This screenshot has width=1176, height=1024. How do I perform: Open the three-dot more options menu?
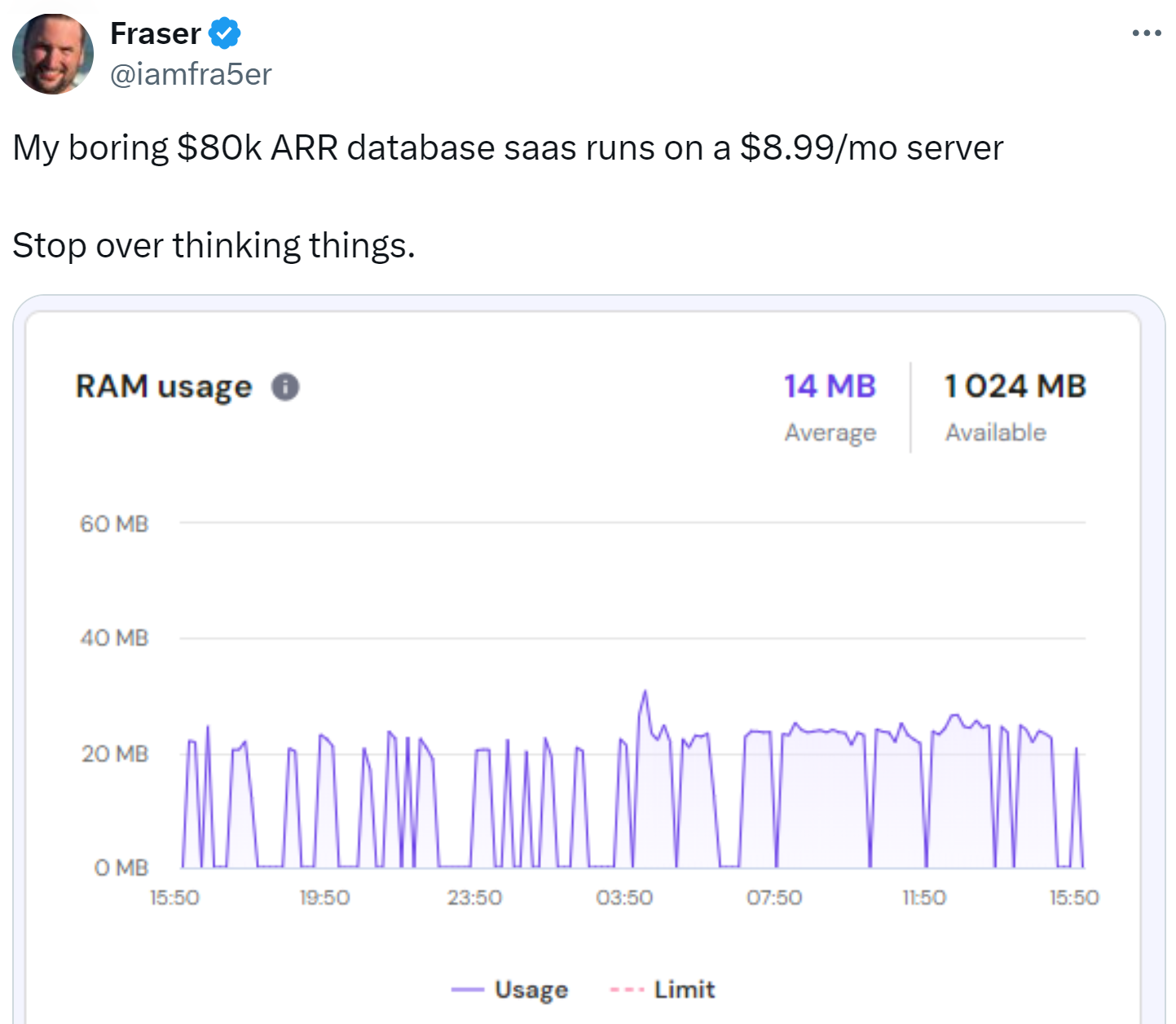(x=1146, y=33)
